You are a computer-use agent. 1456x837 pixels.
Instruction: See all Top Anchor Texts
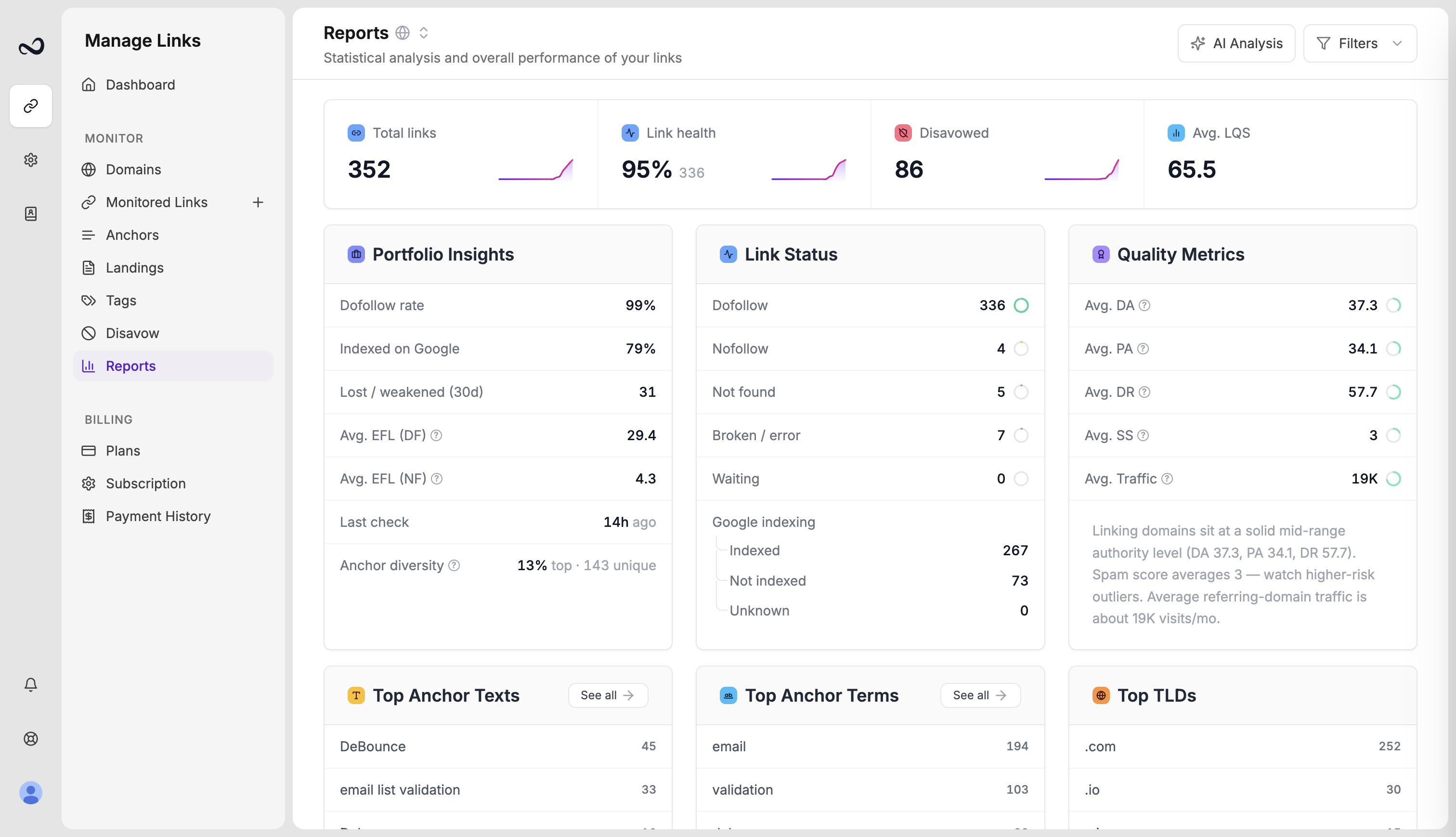(608, 695)
